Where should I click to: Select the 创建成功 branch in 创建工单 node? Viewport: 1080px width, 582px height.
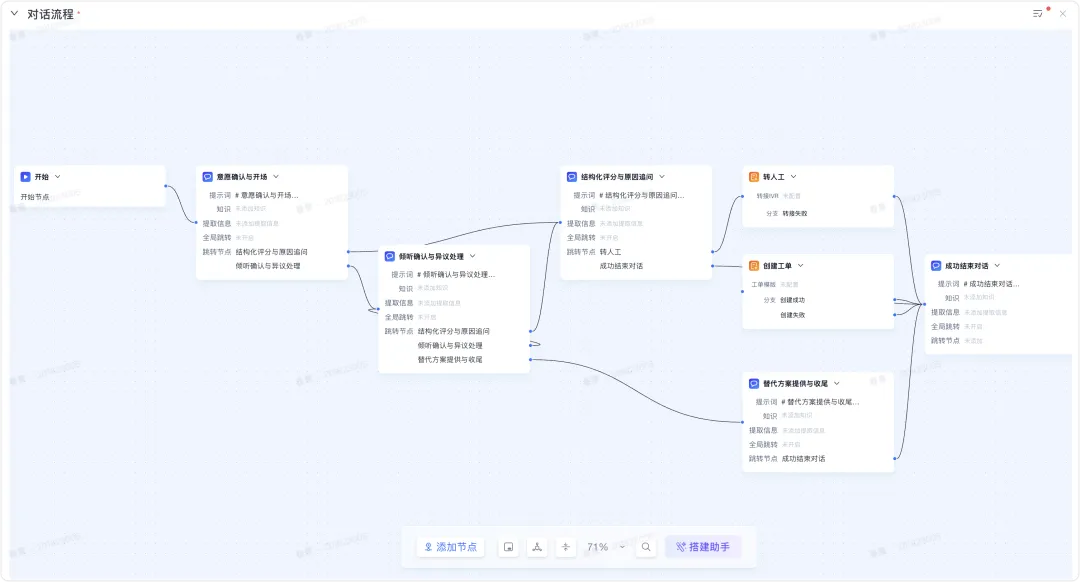(792, 300)
